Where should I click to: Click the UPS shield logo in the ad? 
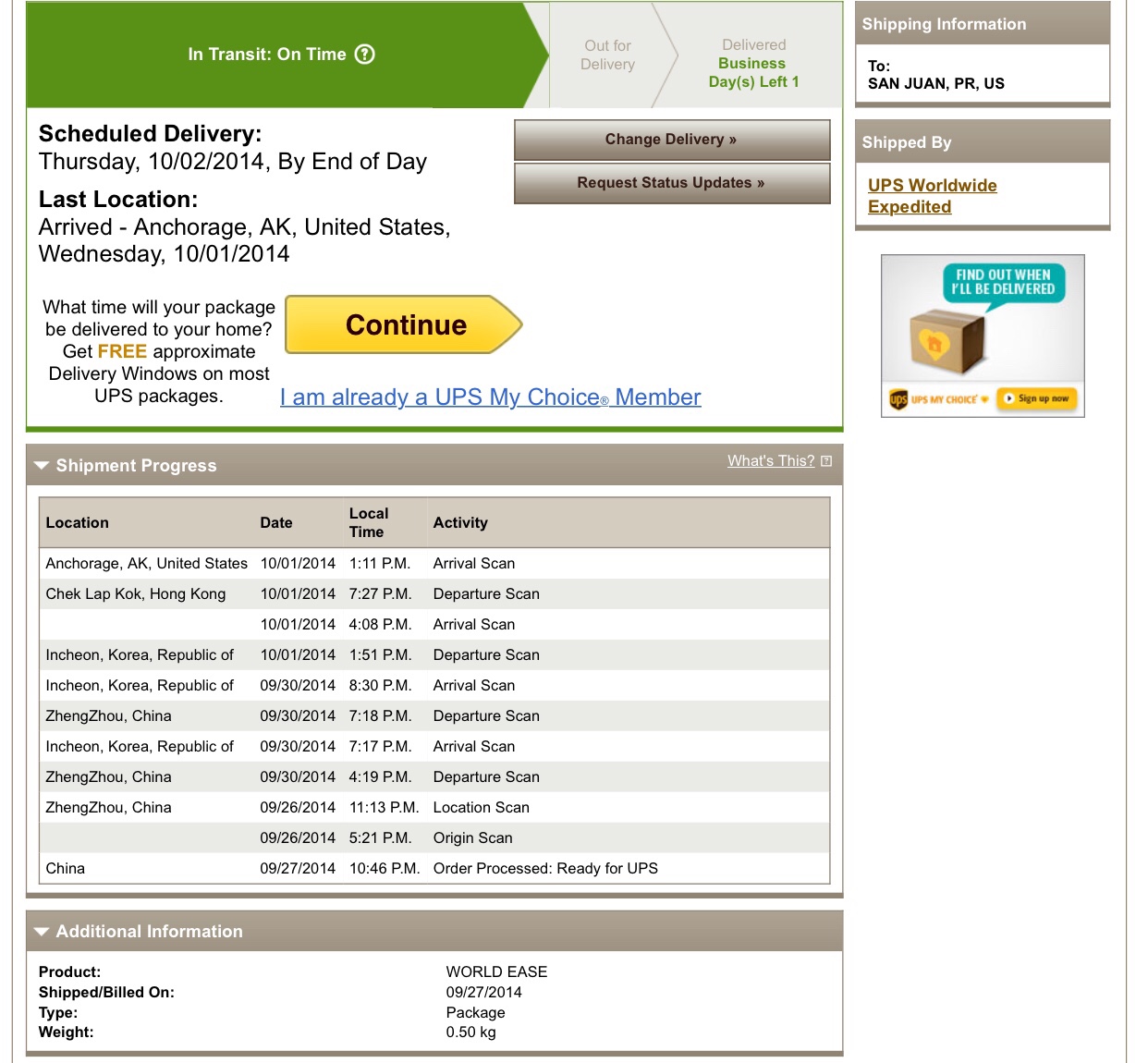[x=898, y=399]
